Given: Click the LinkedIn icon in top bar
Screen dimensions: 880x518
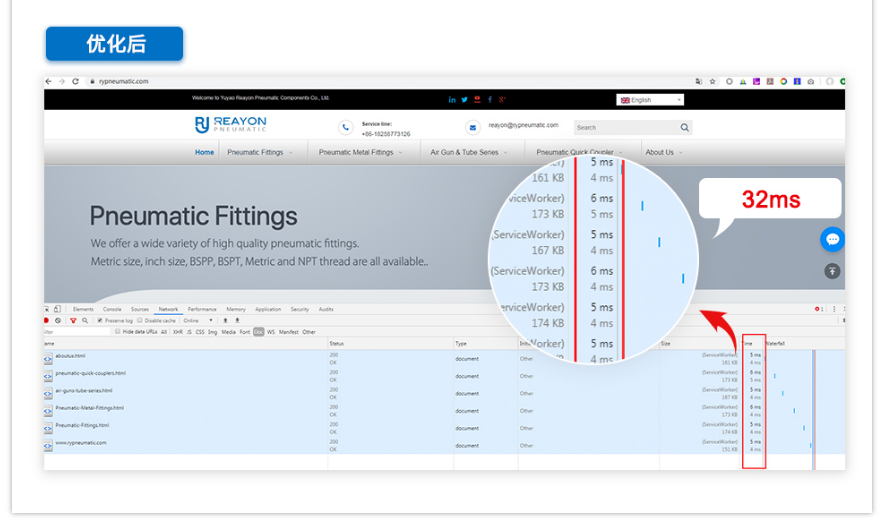Looking at the screenshot, I should point(452,100).
